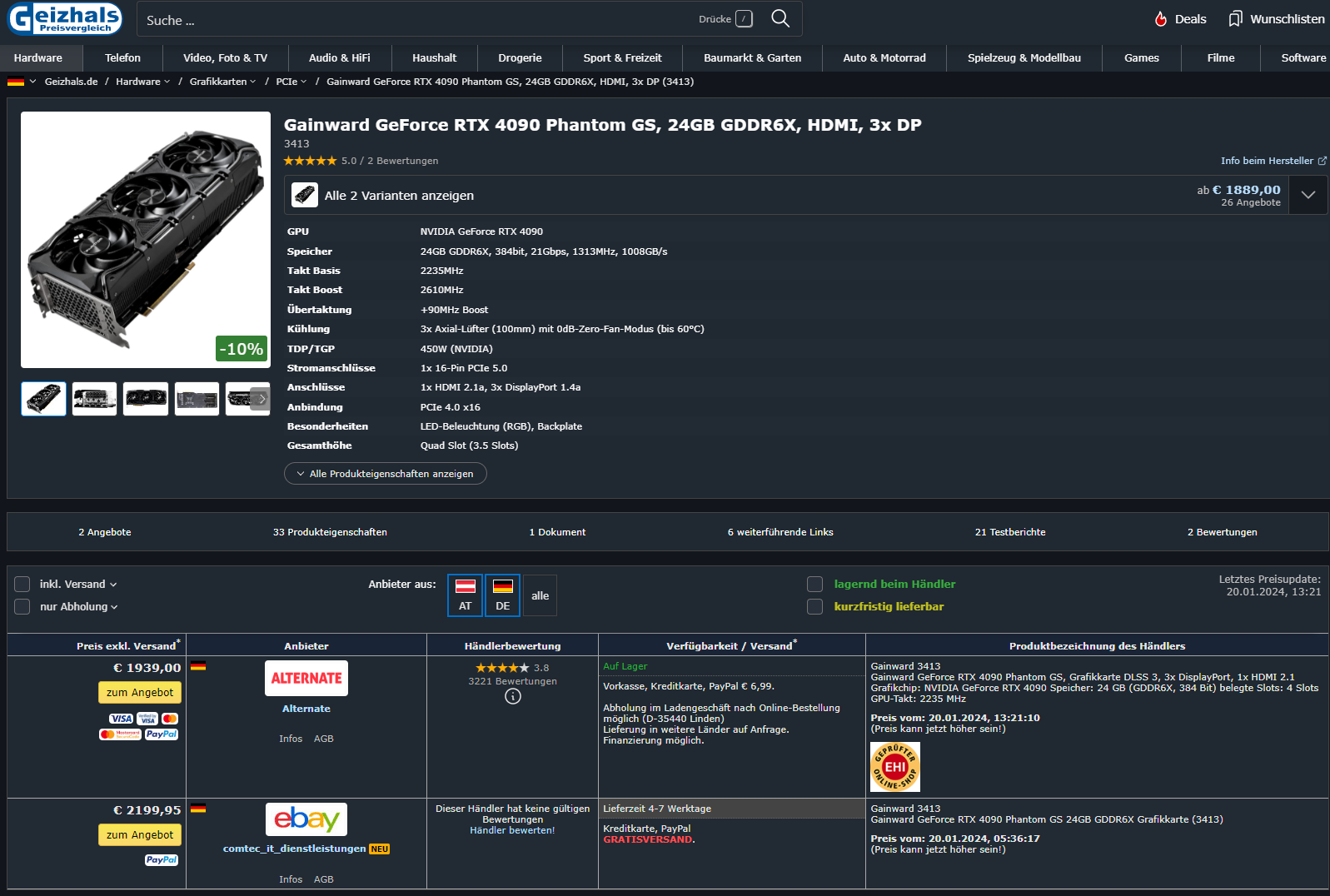Expand the variants price chevron
This screenshot has width=1330, height=896.
coord(1308,195)
